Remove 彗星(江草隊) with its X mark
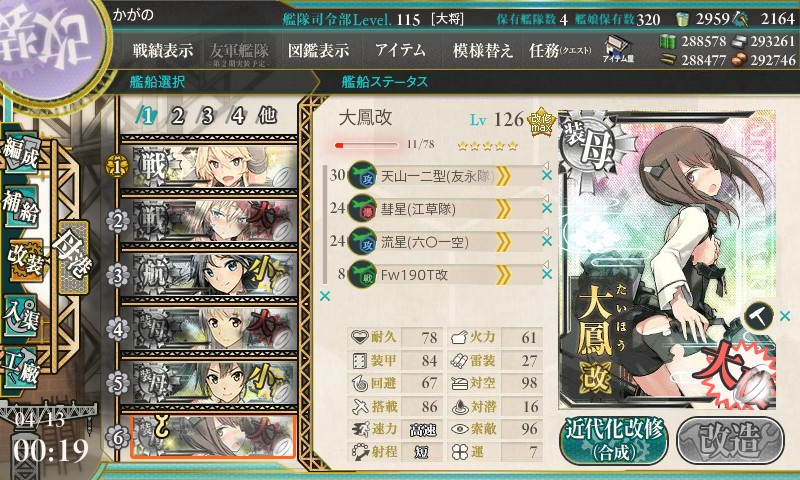800x480 pixels. (x=547, y=208)
